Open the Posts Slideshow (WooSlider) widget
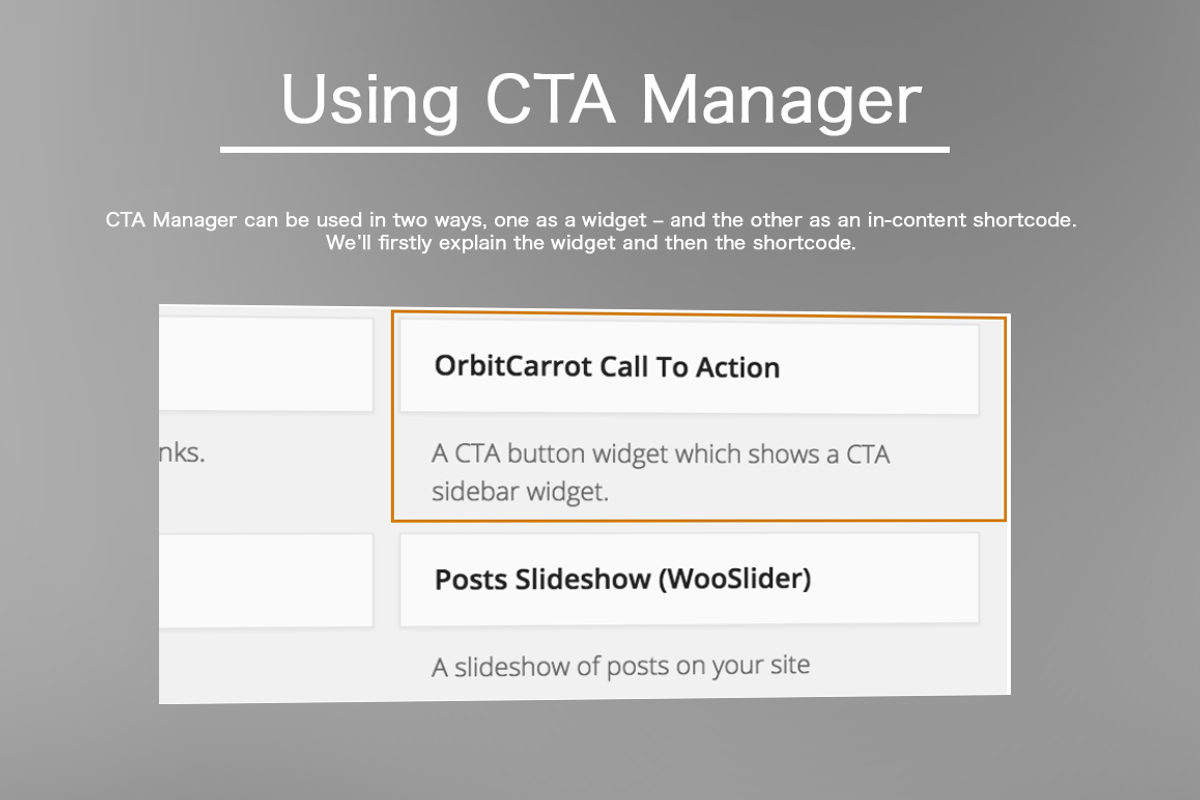The height and width of the screenshot is (800, 1200). 689,580
